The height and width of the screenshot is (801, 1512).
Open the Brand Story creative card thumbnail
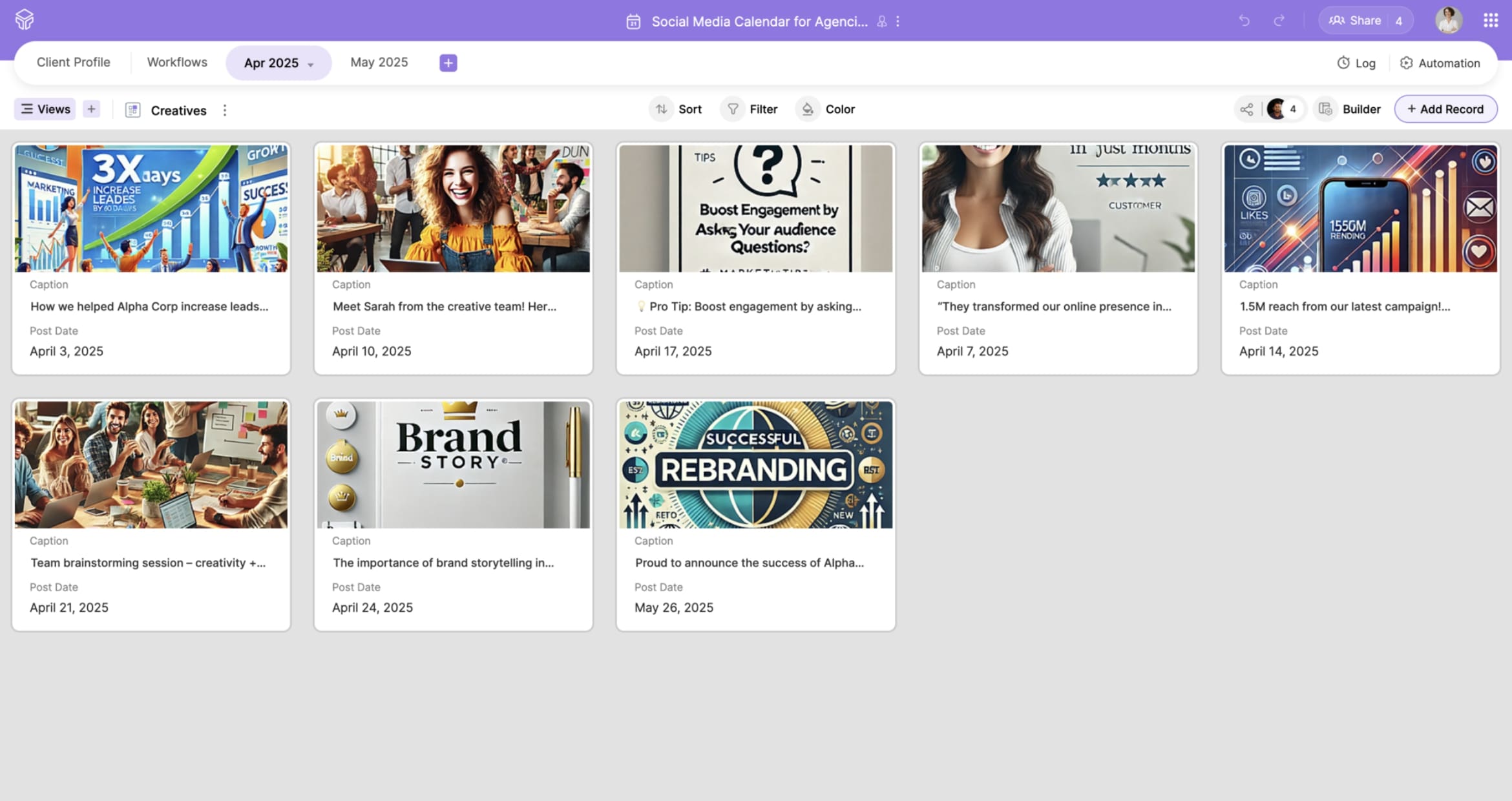[x=453, y=464]
